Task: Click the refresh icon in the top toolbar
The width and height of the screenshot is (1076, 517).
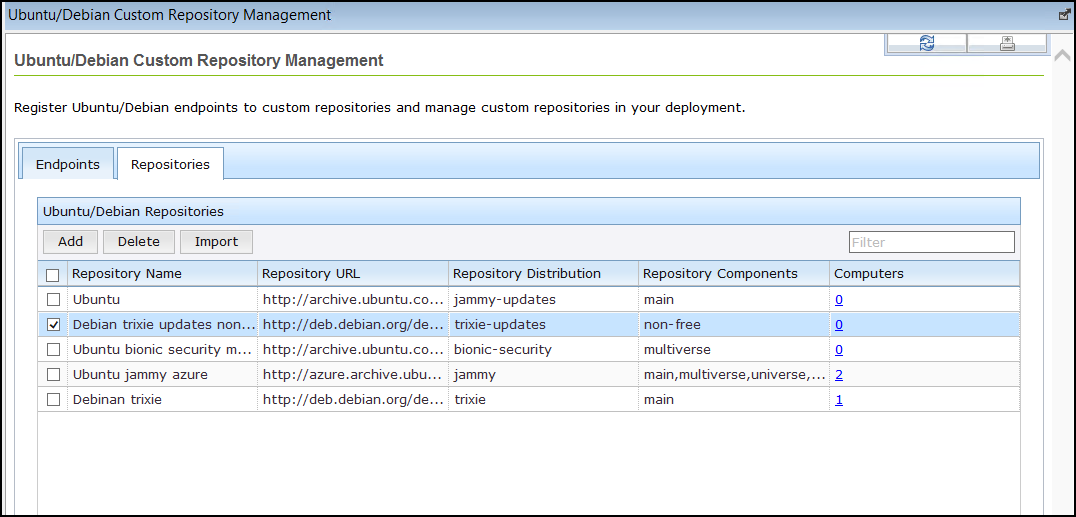Action: pyautogui.click(x=927, y=43)
